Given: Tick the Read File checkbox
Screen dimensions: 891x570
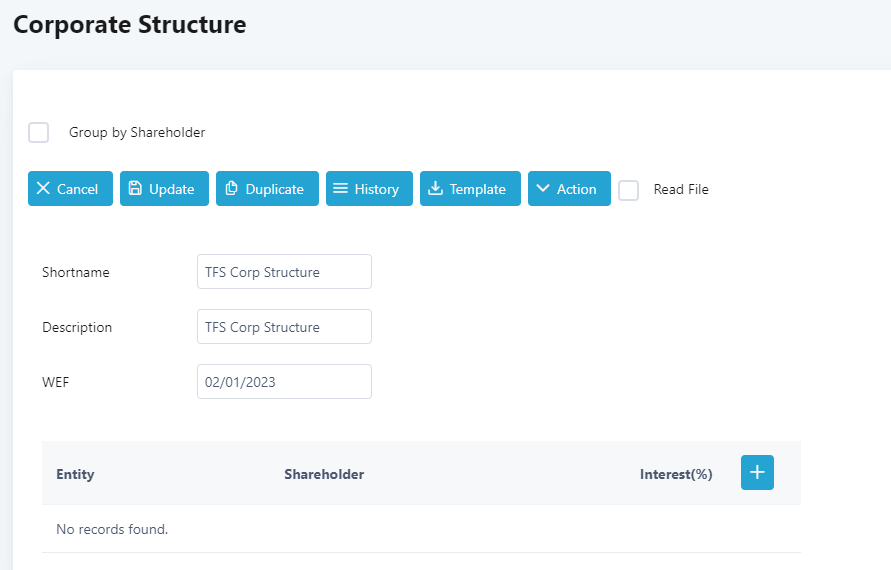Looking at the screenshot, I should click(x=628, y=190).
